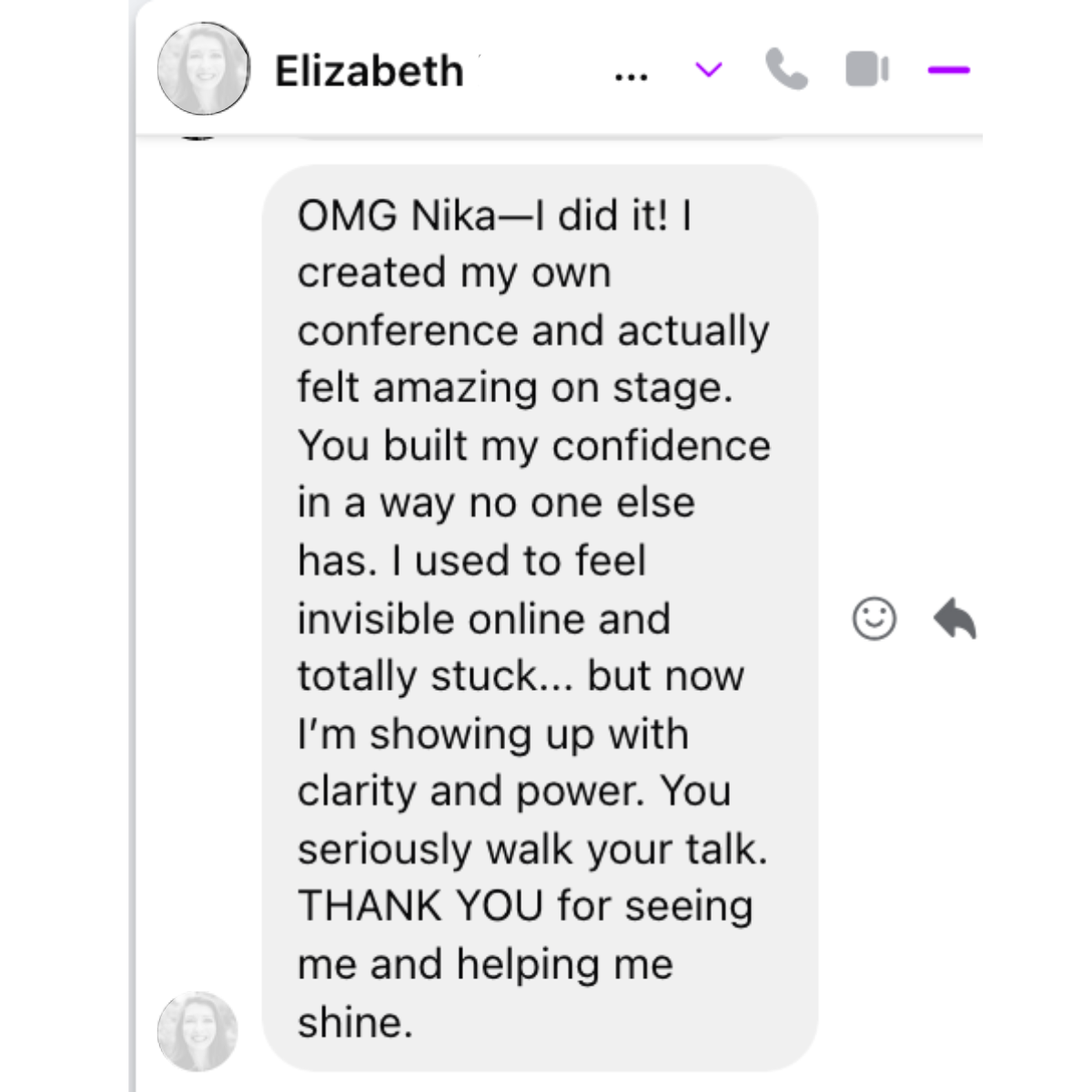1092x1092 pixels.
Task: Open the Elizabeth contact name link
Action: click(x=369, y=71)
